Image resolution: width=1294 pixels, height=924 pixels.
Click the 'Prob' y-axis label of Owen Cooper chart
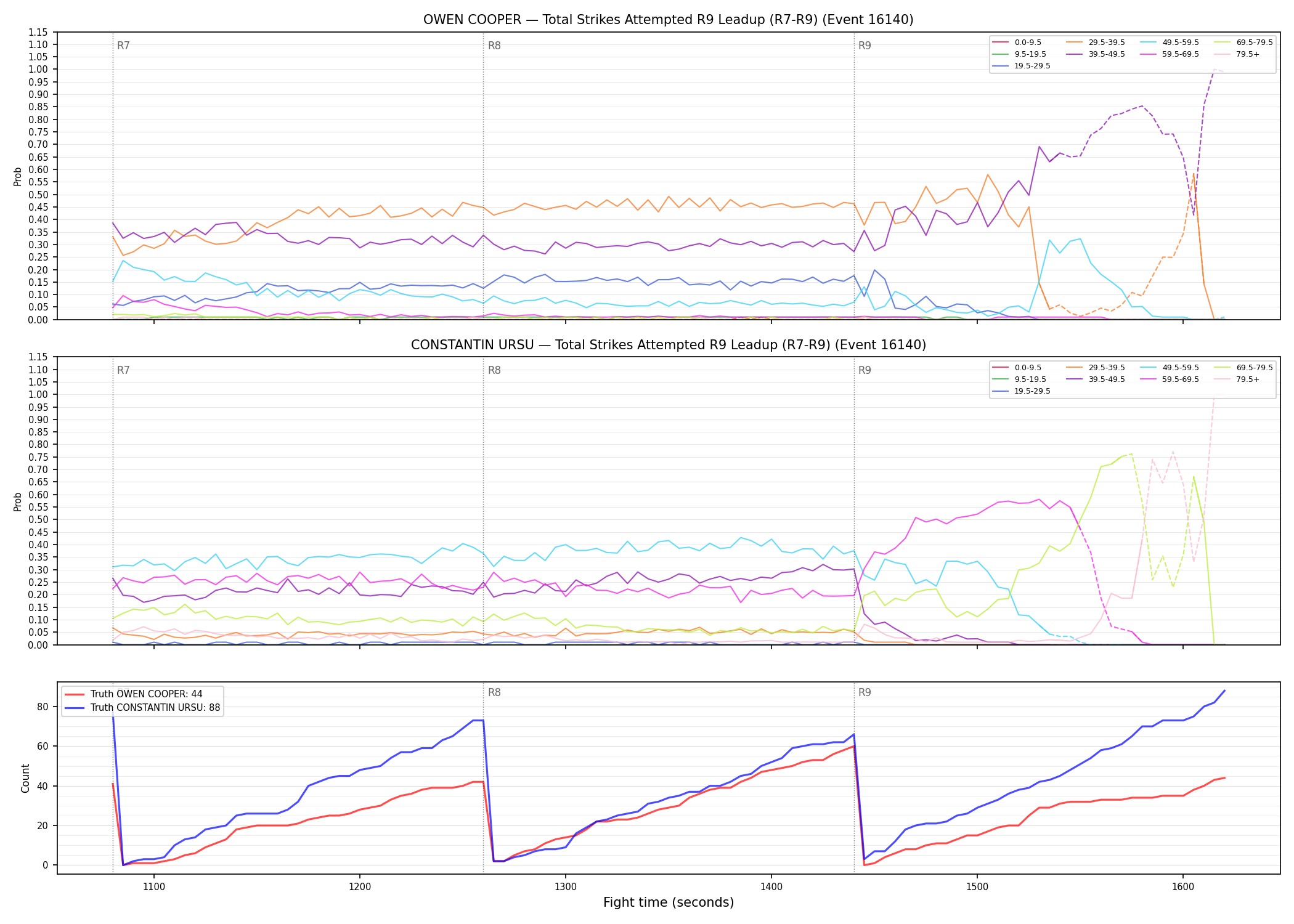[18, 176]
